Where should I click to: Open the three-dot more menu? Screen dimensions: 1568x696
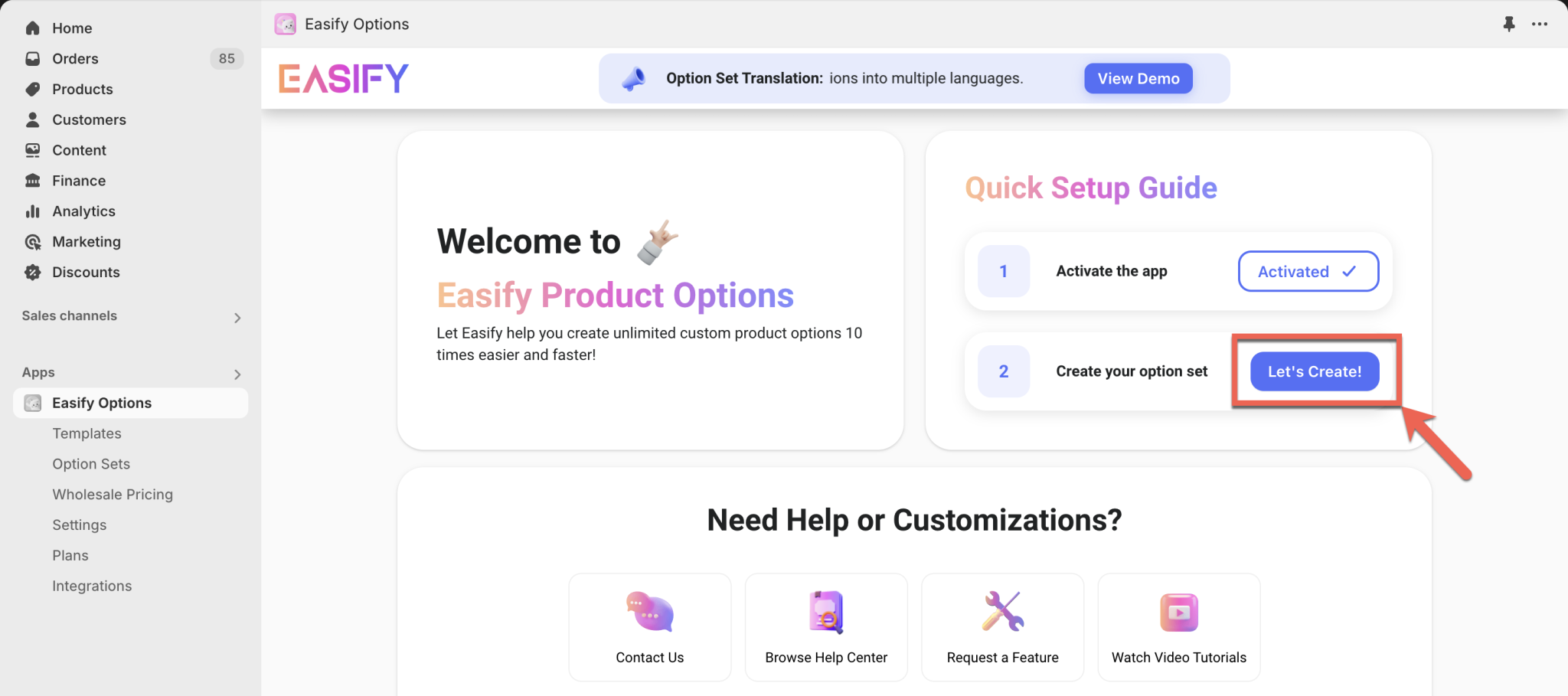(x=1540, y=24)
